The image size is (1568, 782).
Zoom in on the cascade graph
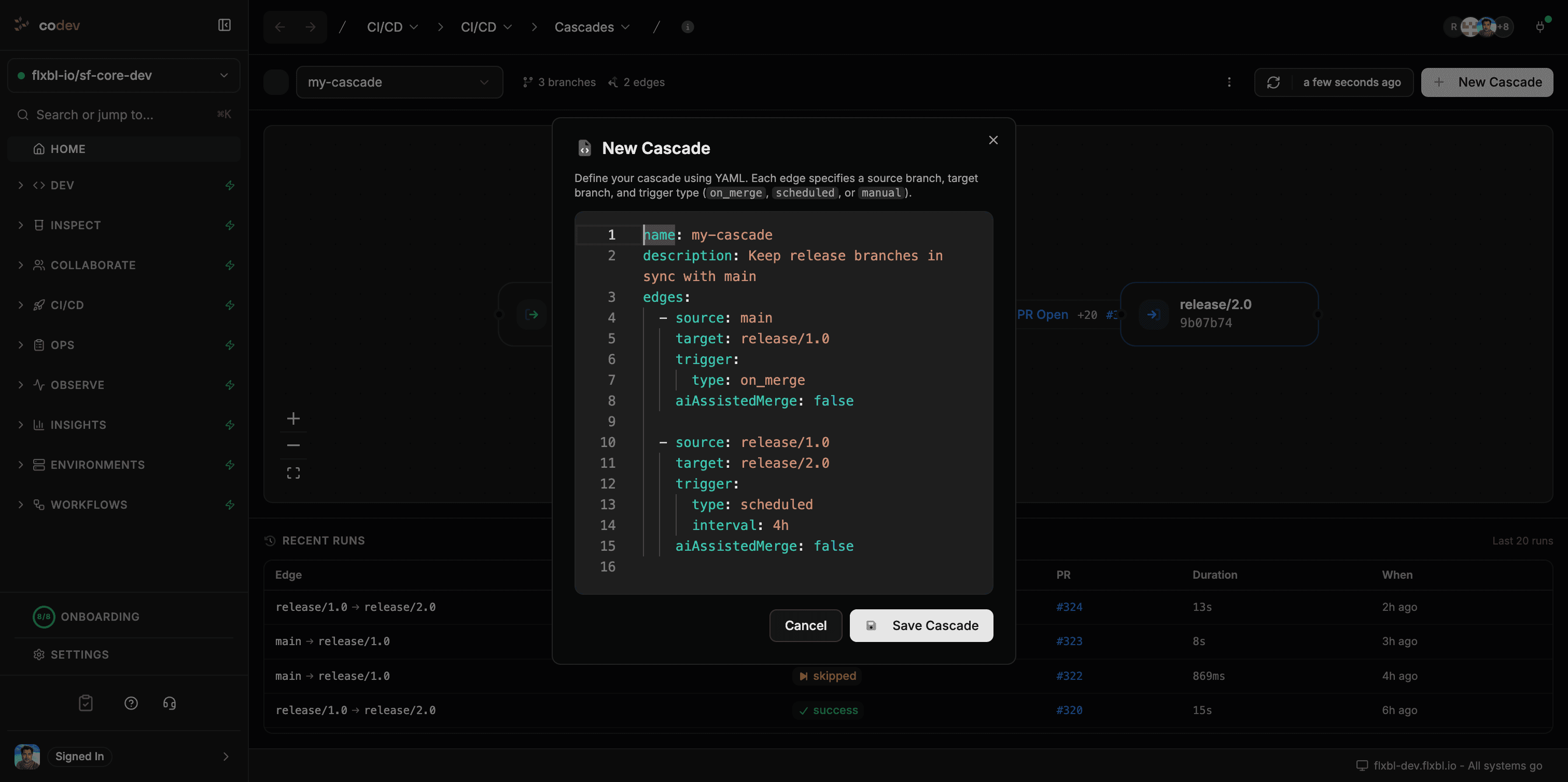(x=293, y=418)
